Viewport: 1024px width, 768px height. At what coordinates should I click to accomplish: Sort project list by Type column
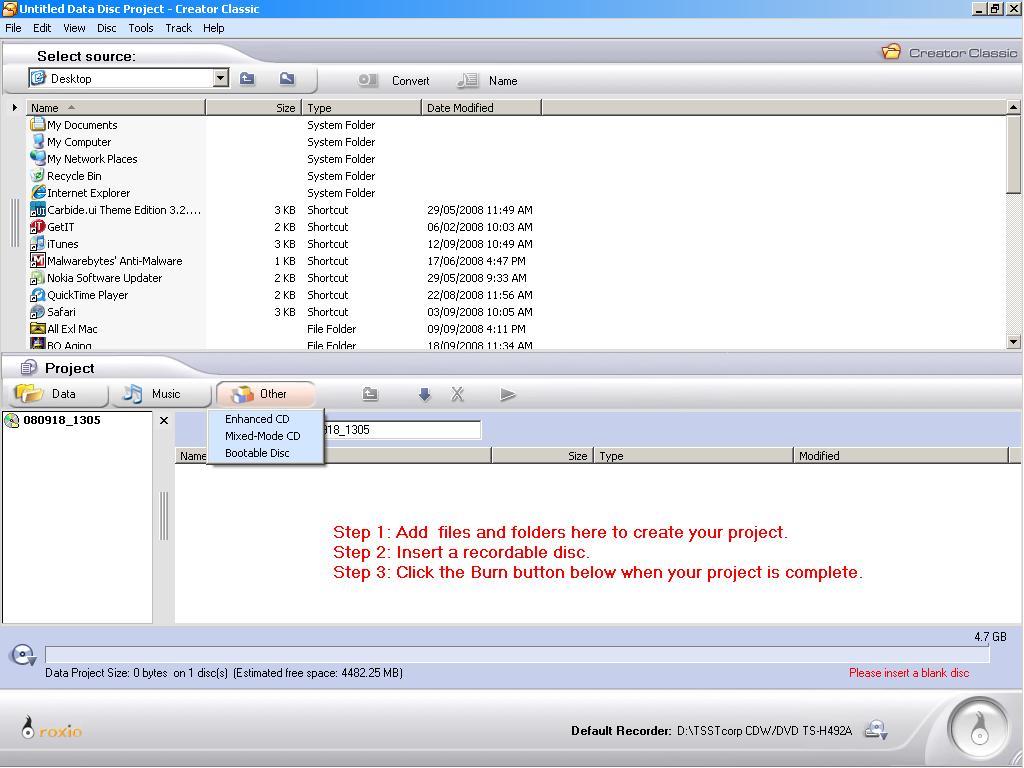693,456
